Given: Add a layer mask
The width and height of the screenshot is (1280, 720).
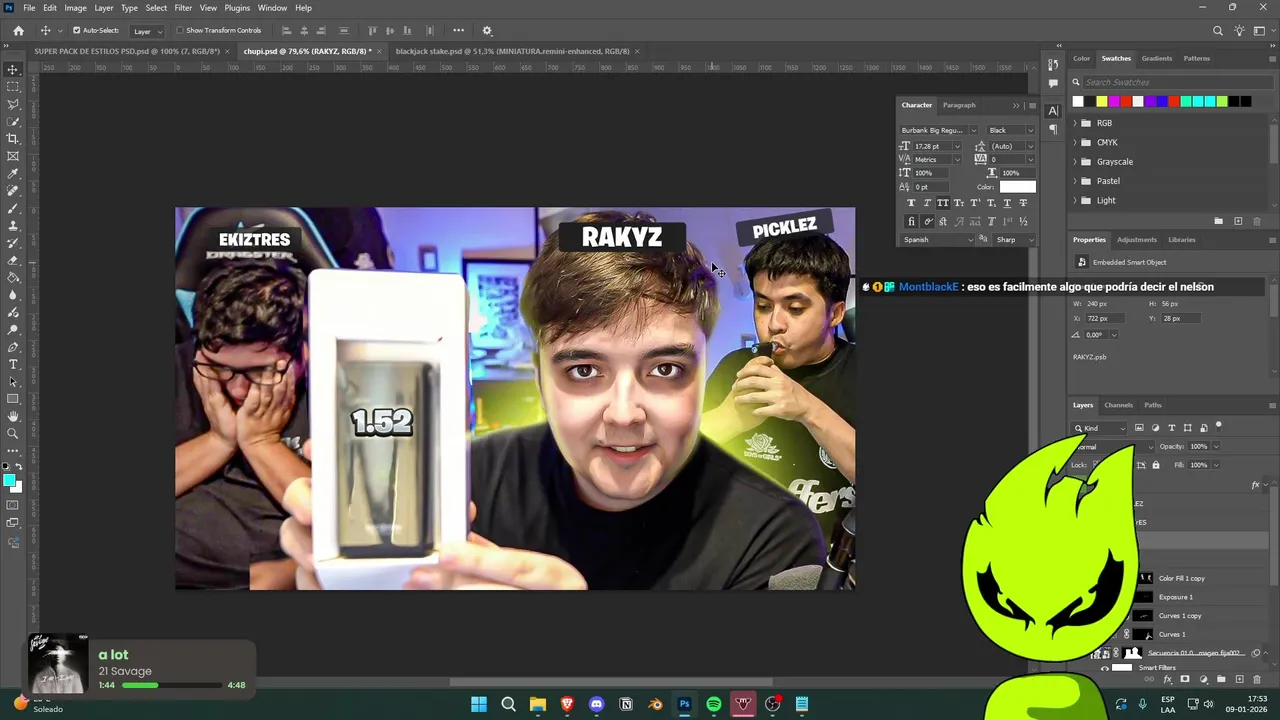Looking at the screenshot, I should coord(1185,679).
